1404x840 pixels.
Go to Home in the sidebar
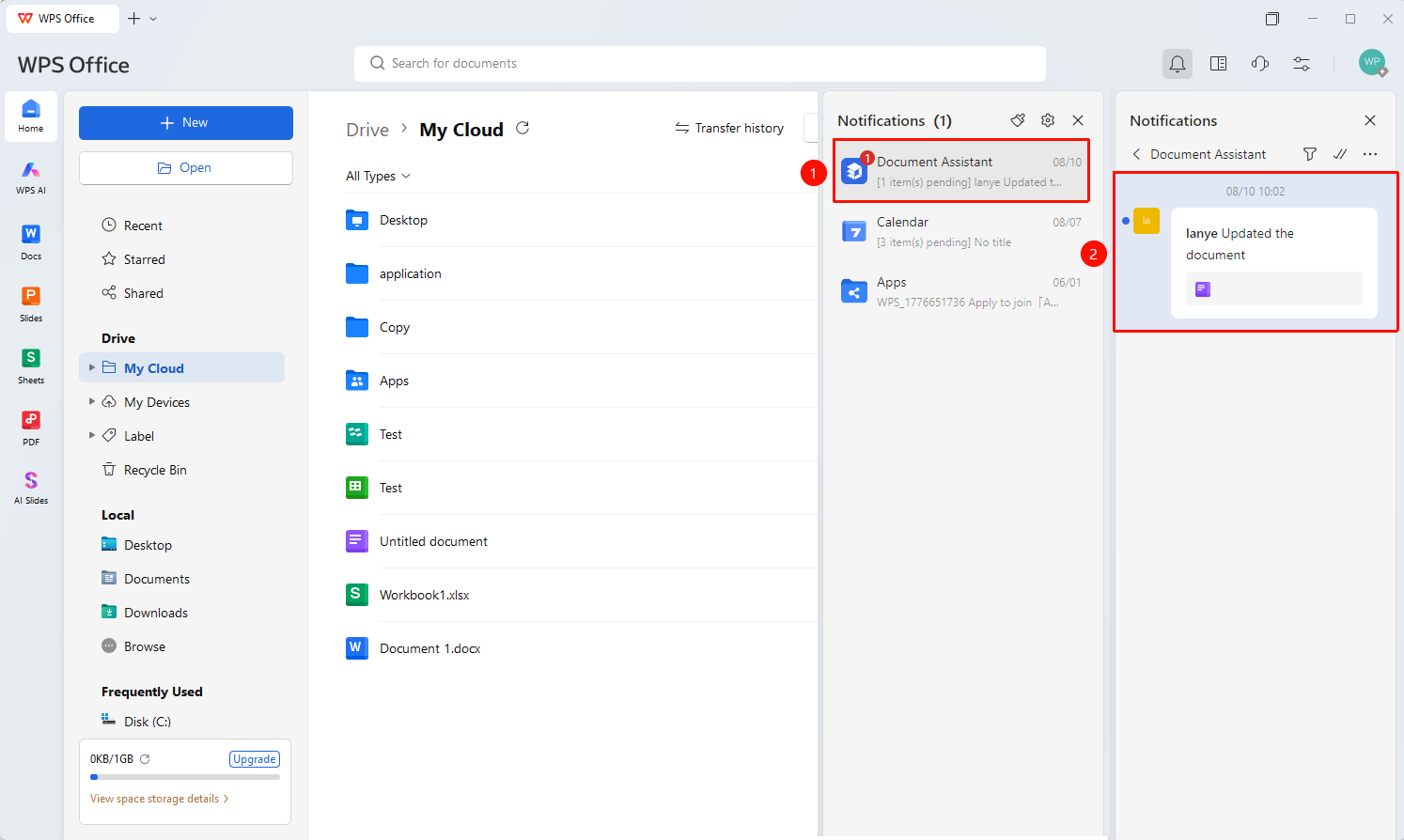[x=31, y=117]
